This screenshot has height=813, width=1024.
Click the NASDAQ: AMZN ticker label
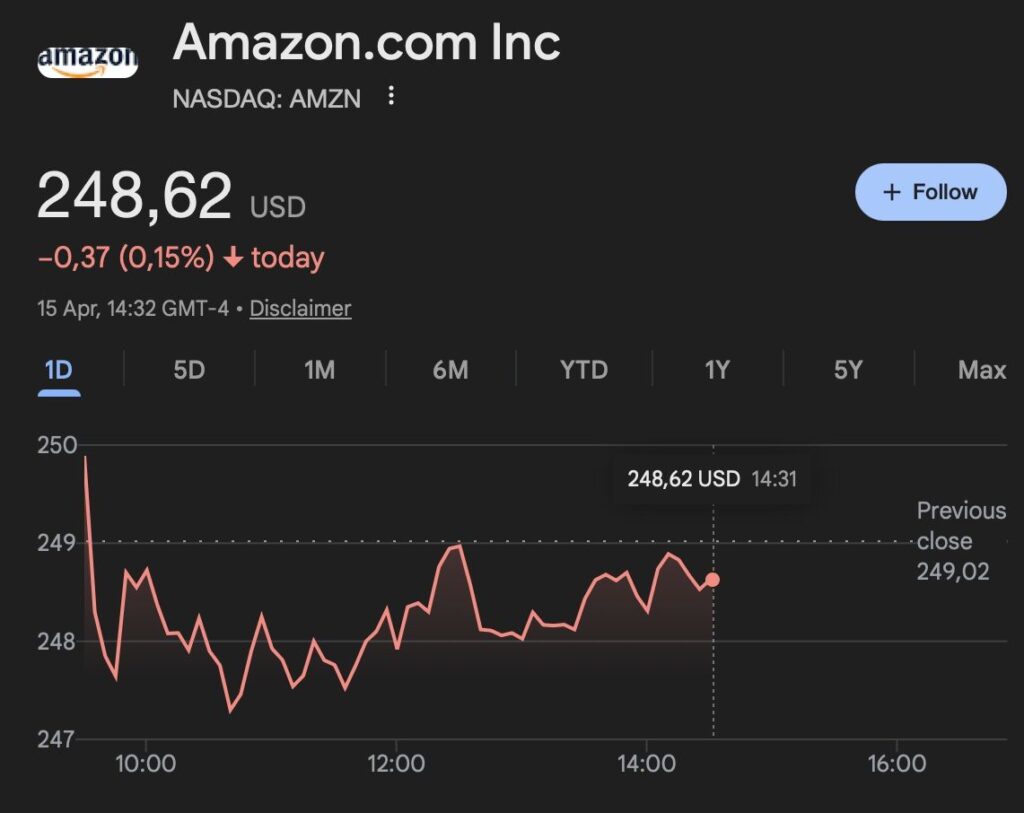[266, 97]
